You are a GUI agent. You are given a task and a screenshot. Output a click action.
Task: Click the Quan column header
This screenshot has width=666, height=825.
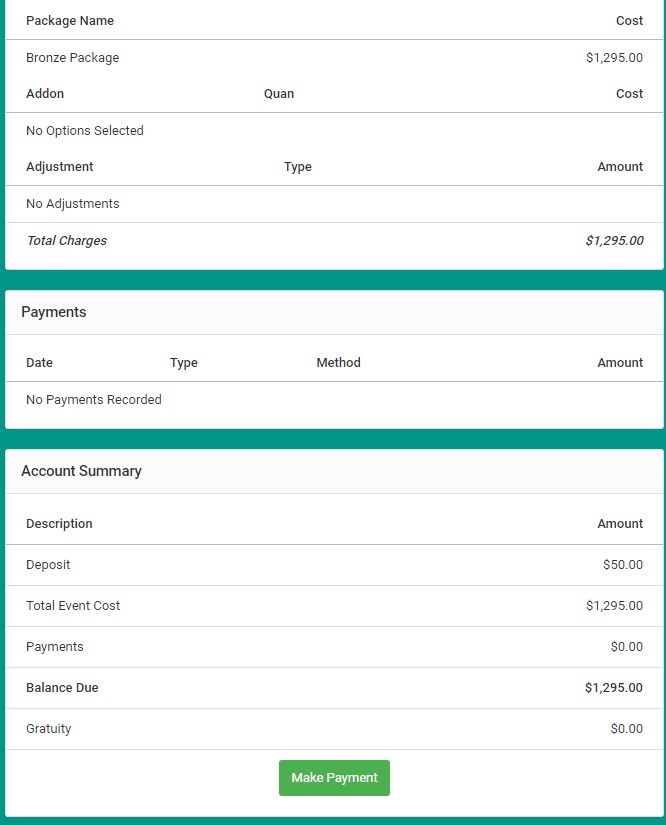pos(279,93)
